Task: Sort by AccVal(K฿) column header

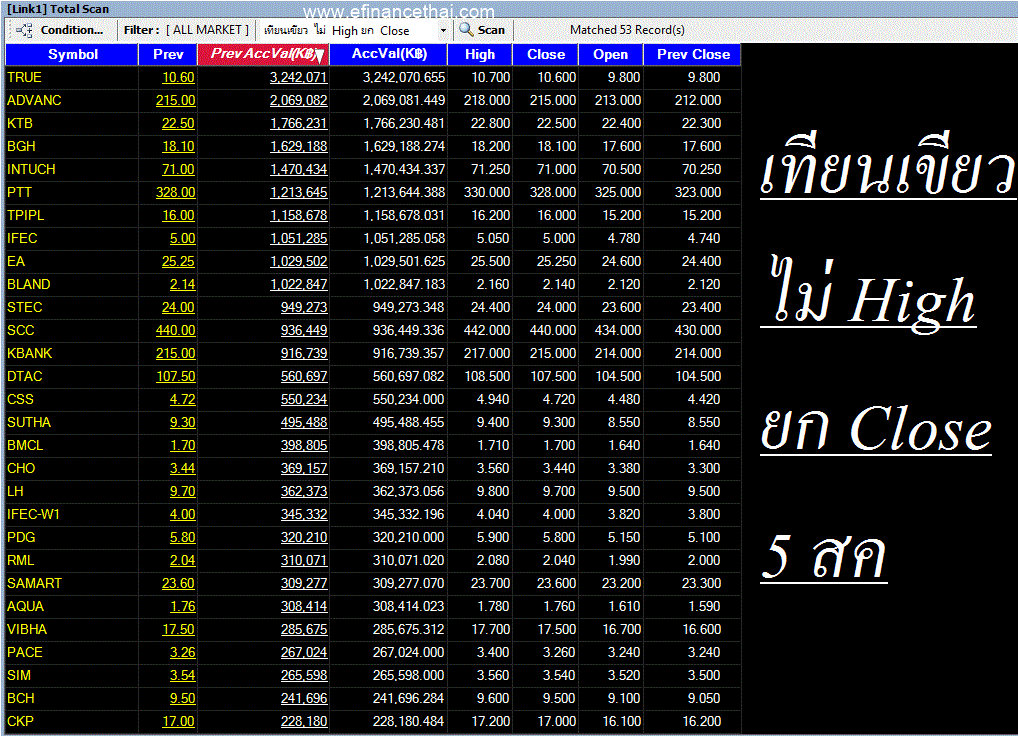Action: 388,55
